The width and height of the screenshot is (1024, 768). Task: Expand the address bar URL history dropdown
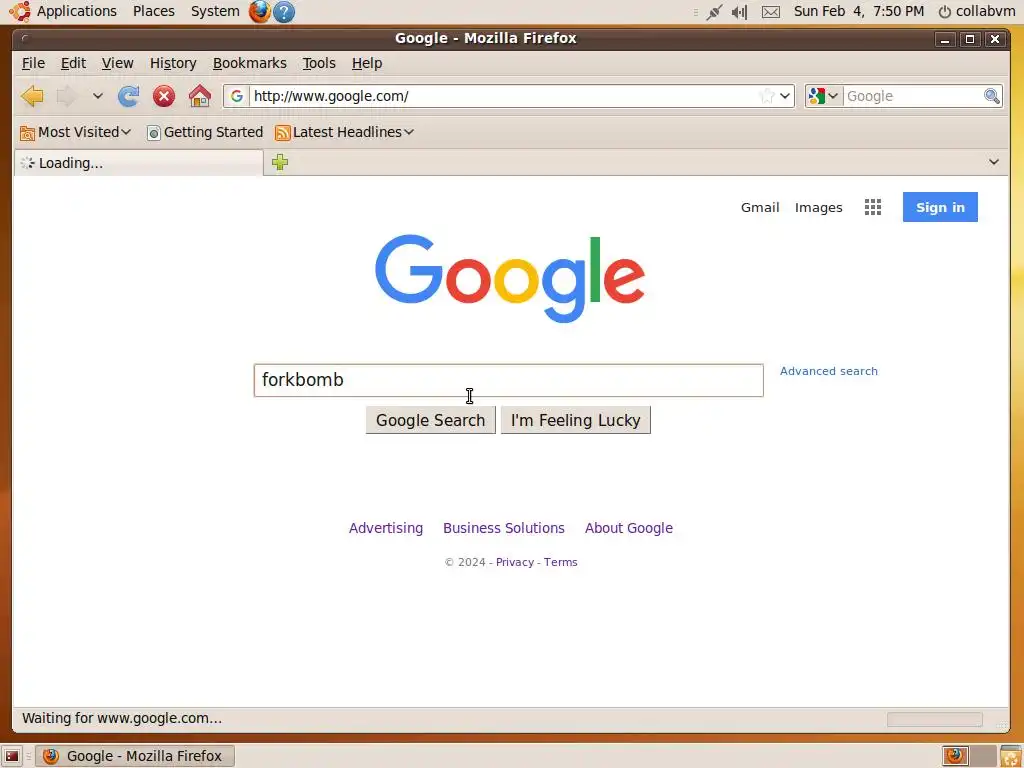[785, 96]
